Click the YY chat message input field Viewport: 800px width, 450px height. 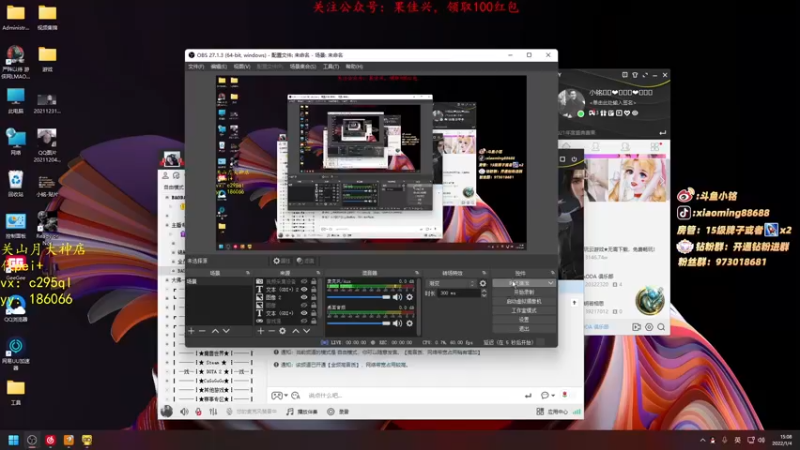pyautogui.click(x=413, y=395)
